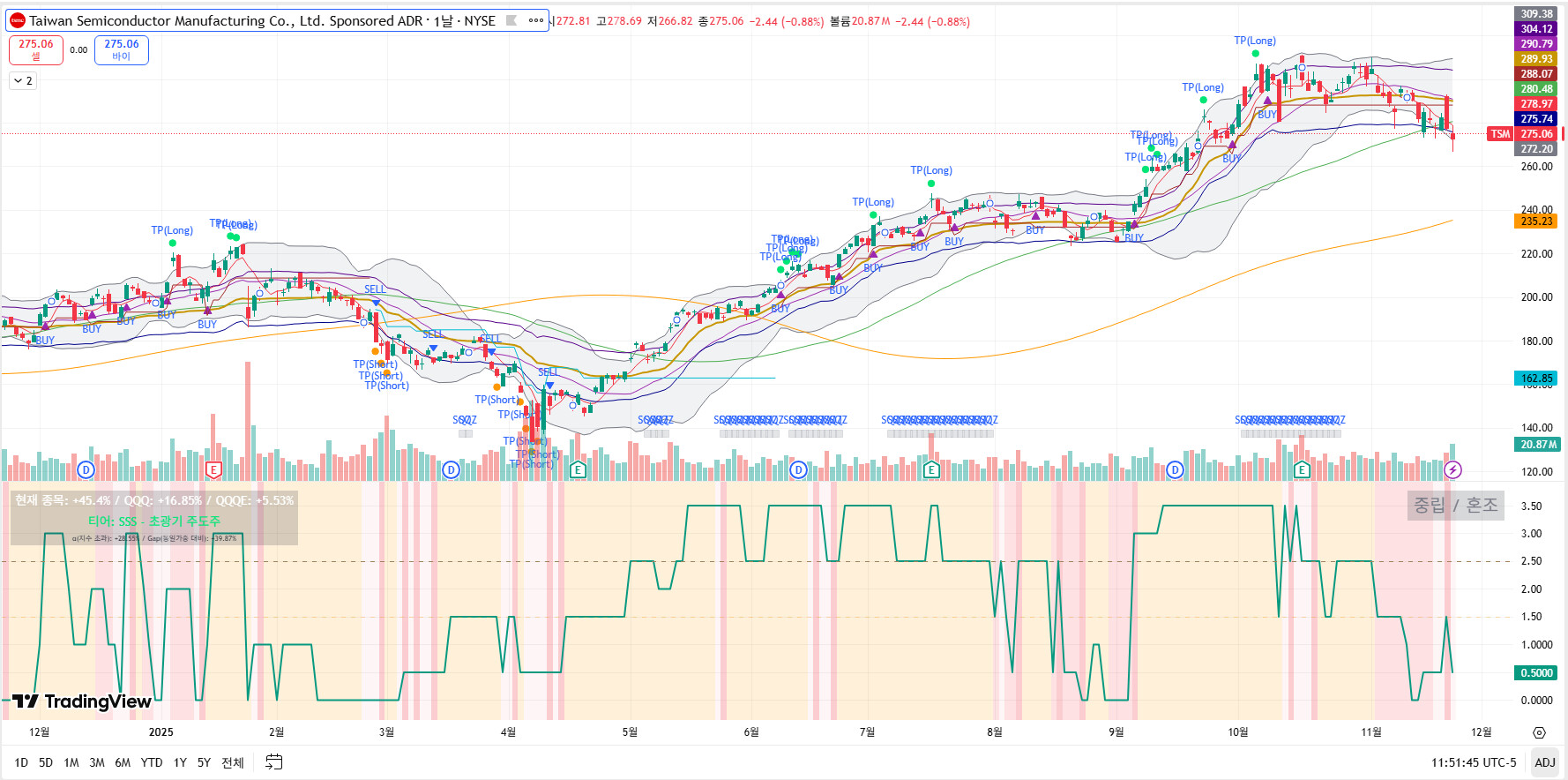The width and height of the screenshot is (1568, 780).
Task: Click the green 280.48 price label
Action: pos(1536,88)
